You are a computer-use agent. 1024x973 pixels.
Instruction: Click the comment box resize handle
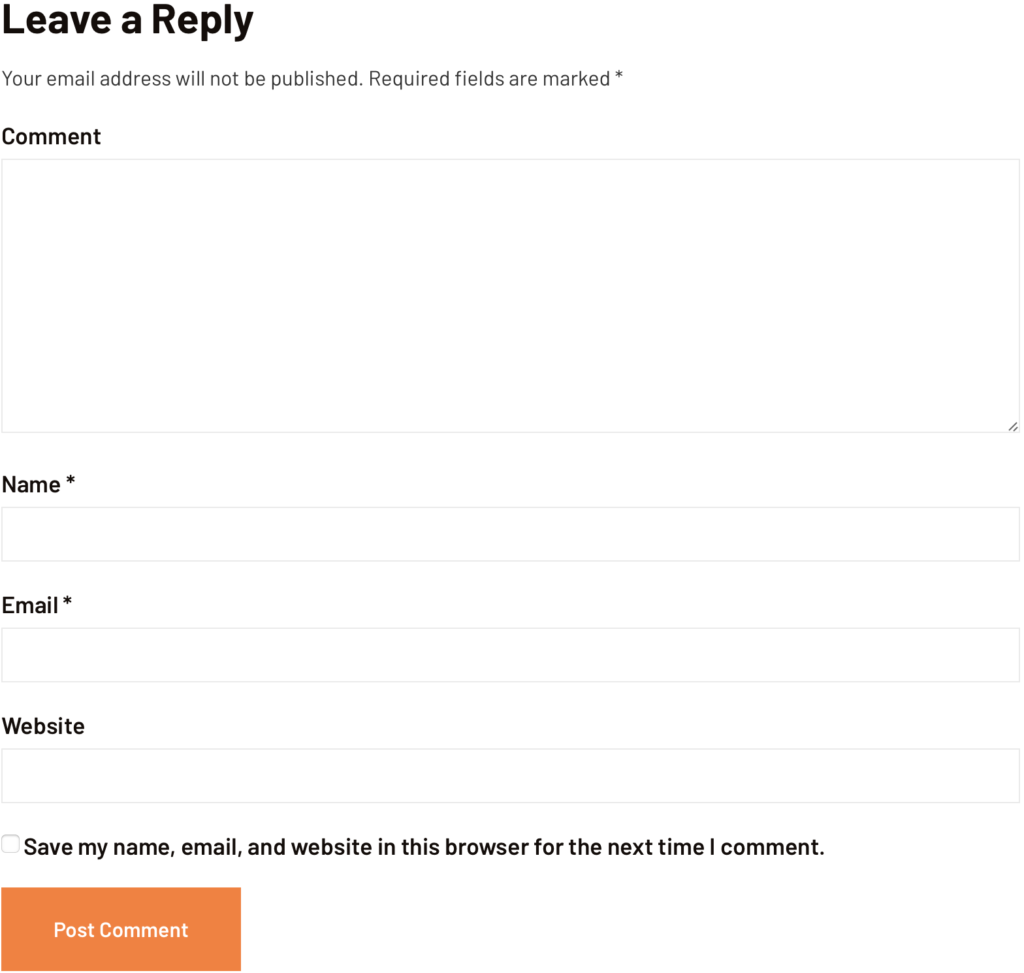pos(1012,426)
